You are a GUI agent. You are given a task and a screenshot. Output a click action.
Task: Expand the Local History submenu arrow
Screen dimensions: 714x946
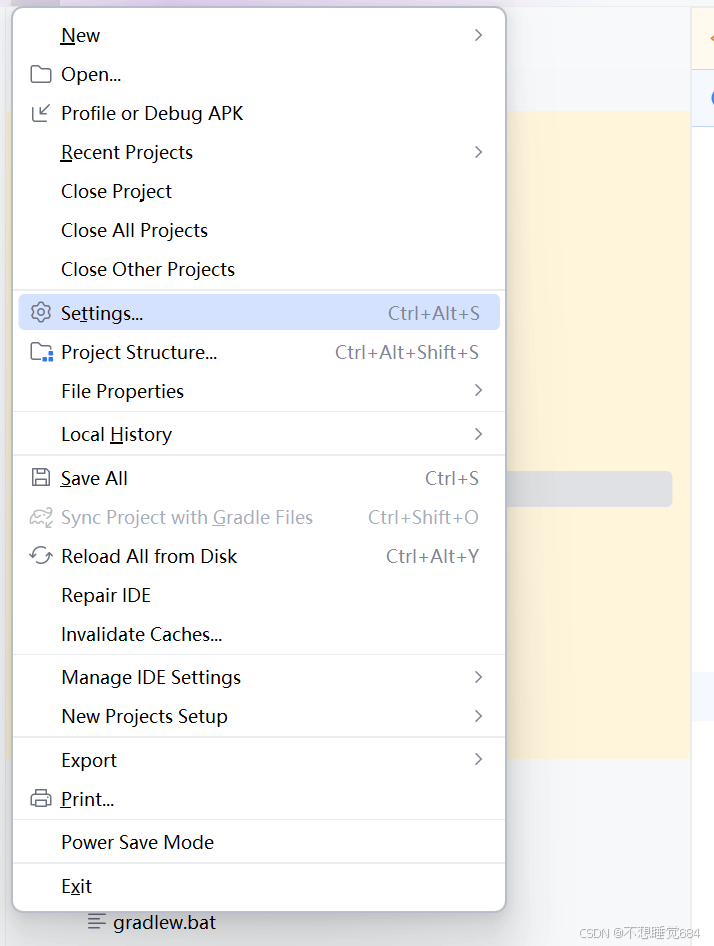(x=478, y=434)
